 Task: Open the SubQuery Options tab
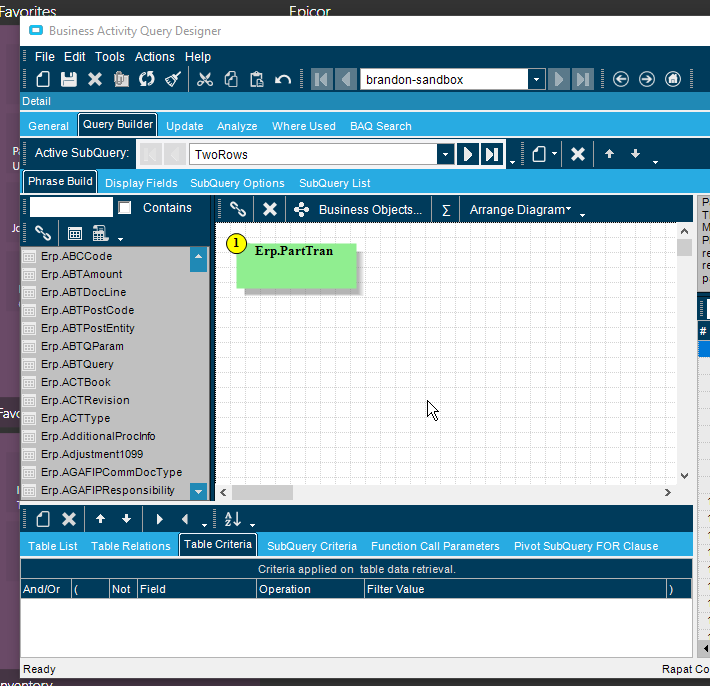tap(237, 183)
